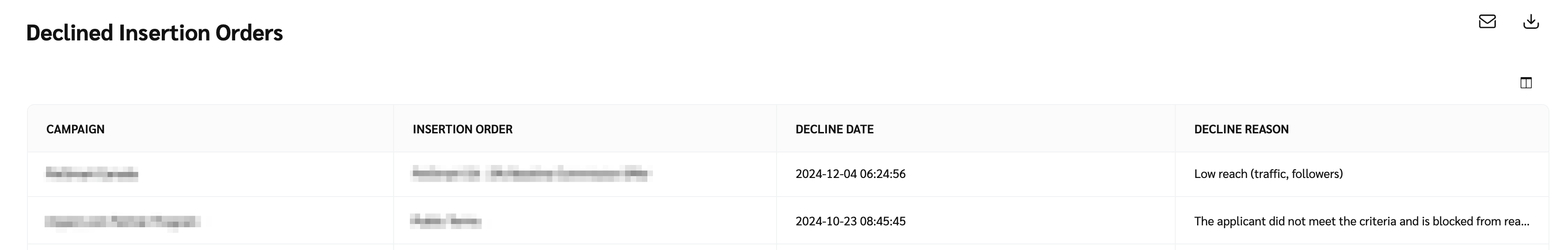The width and height of the screenshot is (1568, 250).
Task: Click the INSERTION ORDER column header
Action: [x=462, y=129]
